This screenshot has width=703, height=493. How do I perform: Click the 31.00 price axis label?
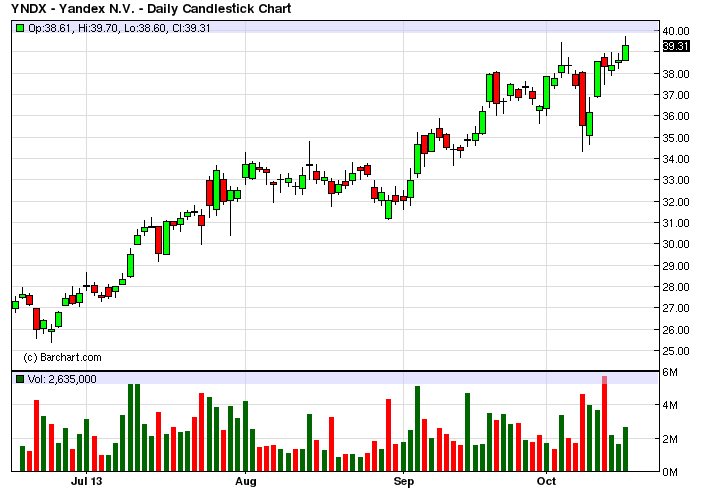676,223
